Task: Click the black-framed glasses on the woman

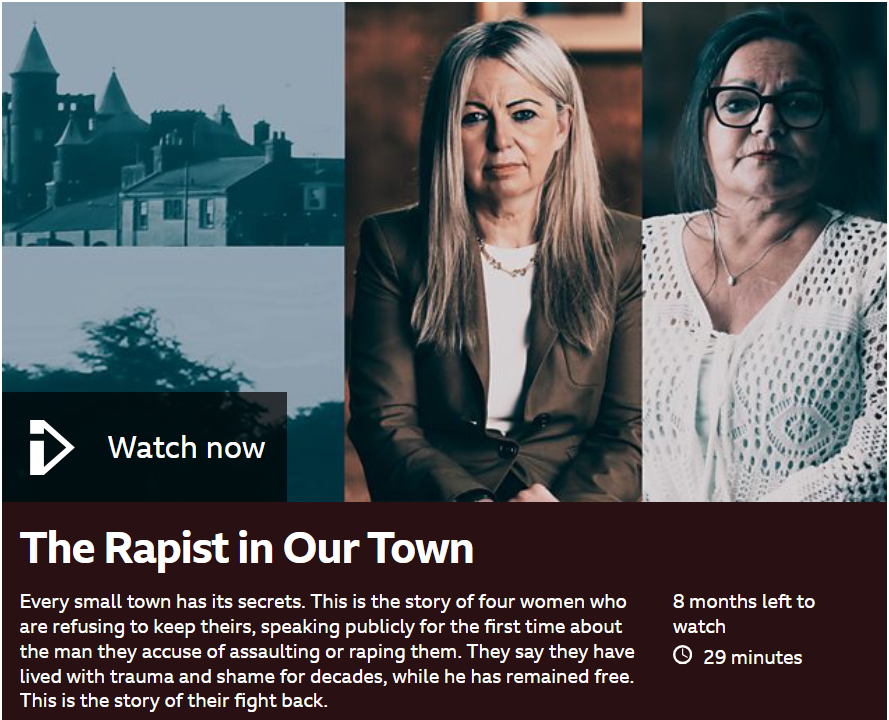Action: coord(768,107)
